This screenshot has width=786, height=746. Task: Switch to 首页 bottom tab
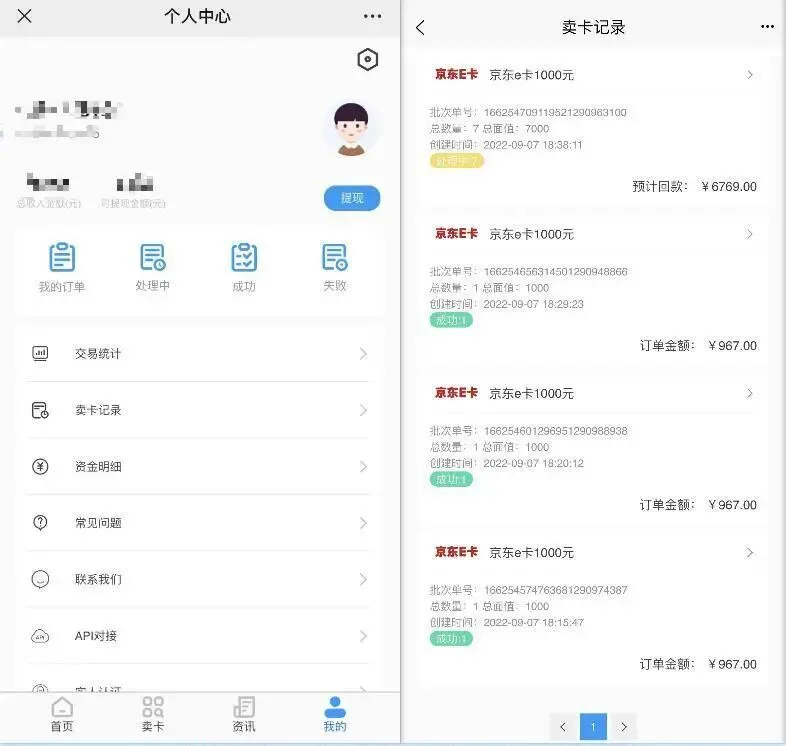62,714
